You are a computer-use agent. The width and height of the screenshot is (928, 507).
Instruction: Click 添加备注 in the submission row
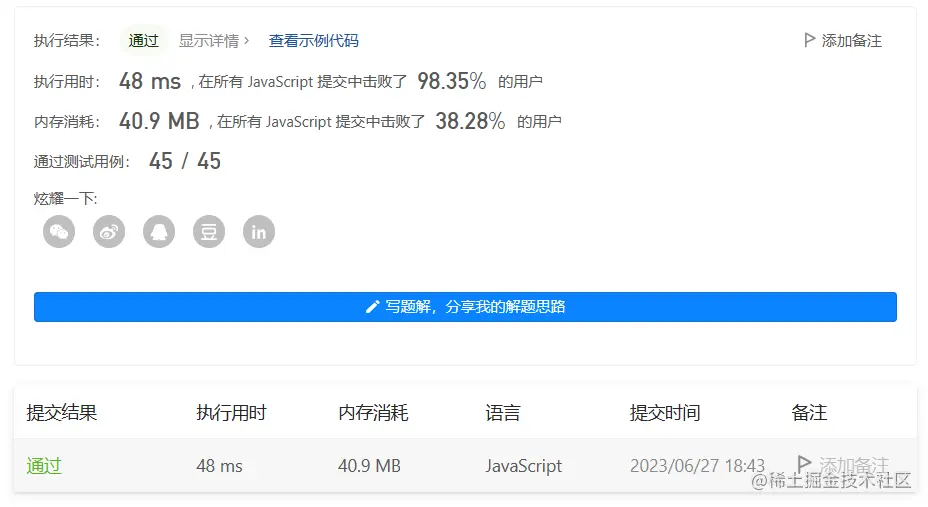[853, 465]
